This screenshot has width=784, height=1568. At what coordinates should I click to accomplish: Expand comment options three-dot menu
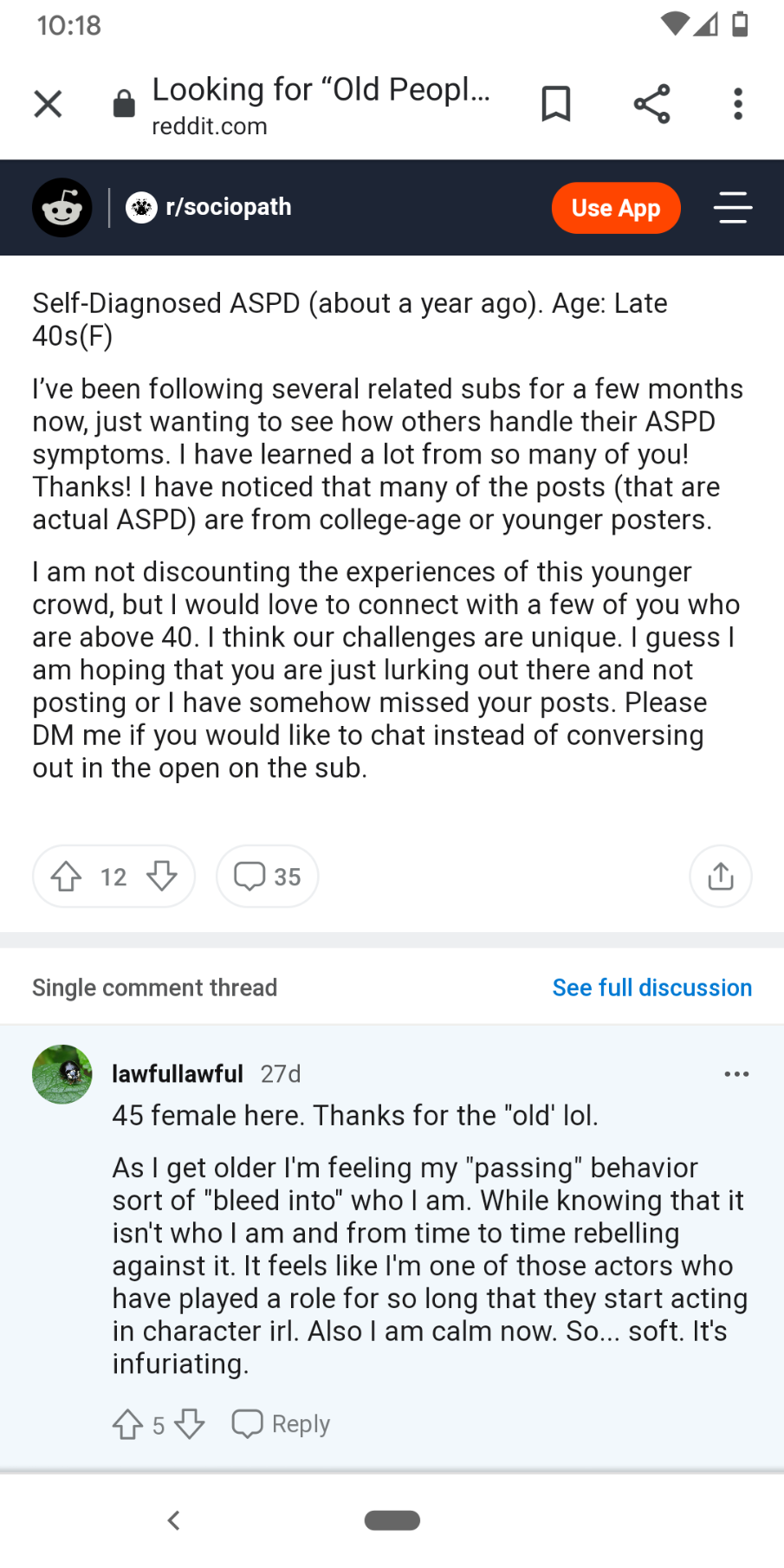[x=736, y=1074]
